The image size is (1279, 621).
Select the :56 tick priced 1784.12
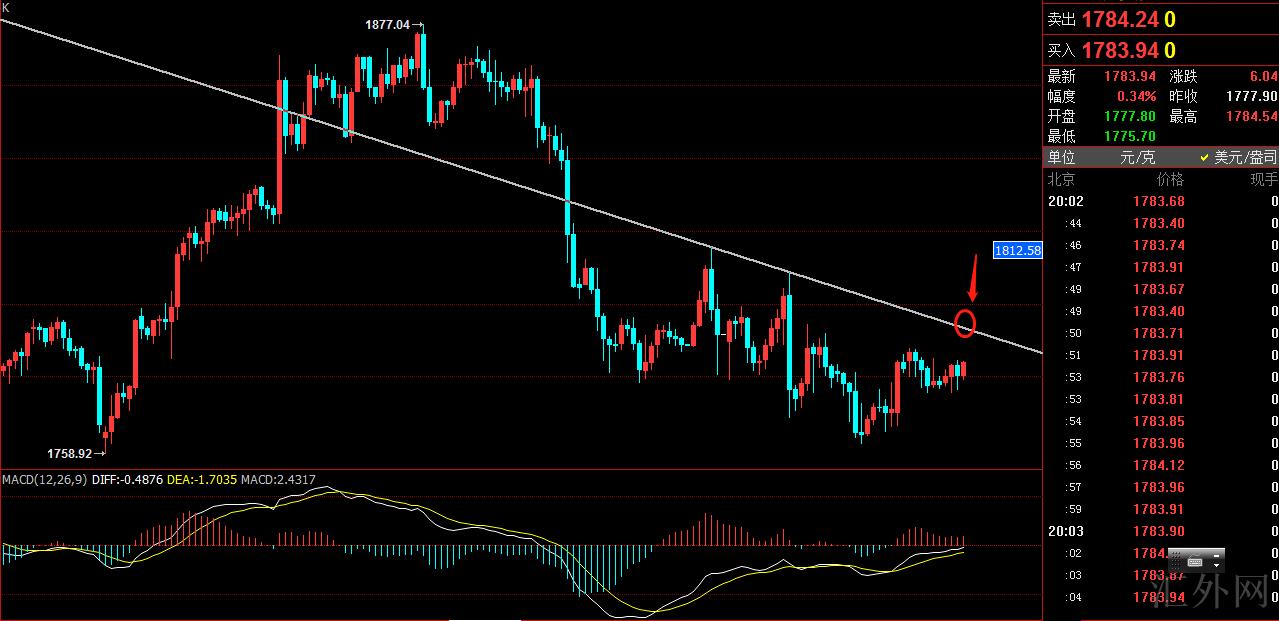tap(1161, 465)
